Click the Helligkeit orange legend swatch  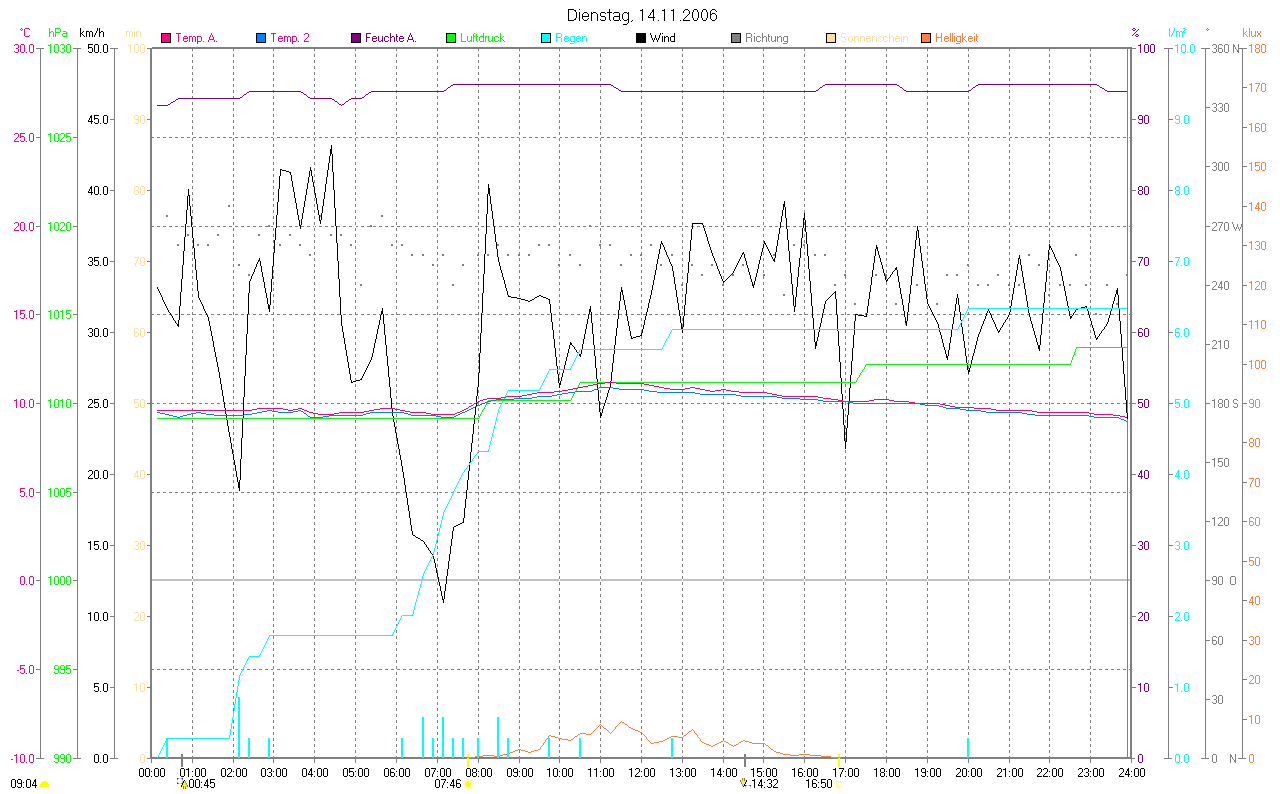[926, 38]
